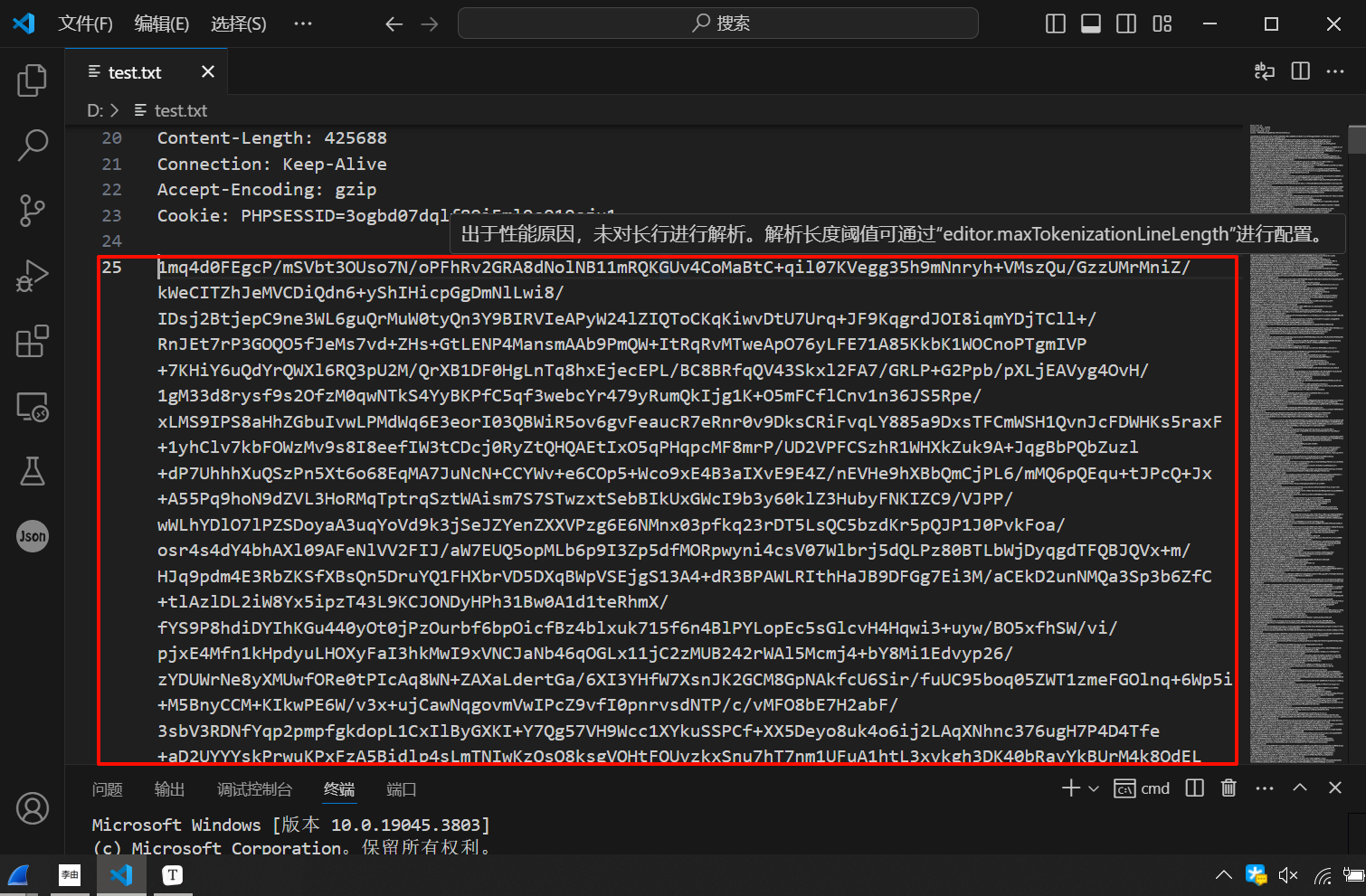Open the Testing flask view
1366x896 pixels.
click(32, 471)
